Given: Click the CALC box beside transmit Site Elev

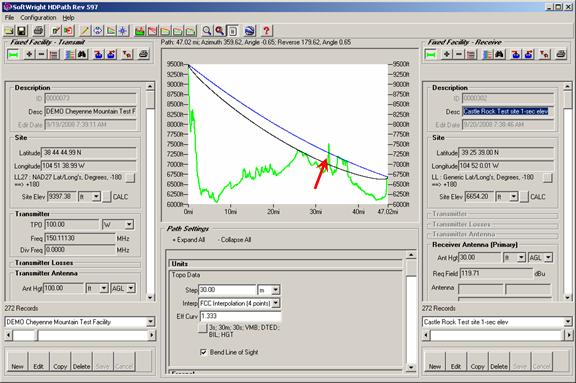Looking at the screenshot, I should 107,197.
